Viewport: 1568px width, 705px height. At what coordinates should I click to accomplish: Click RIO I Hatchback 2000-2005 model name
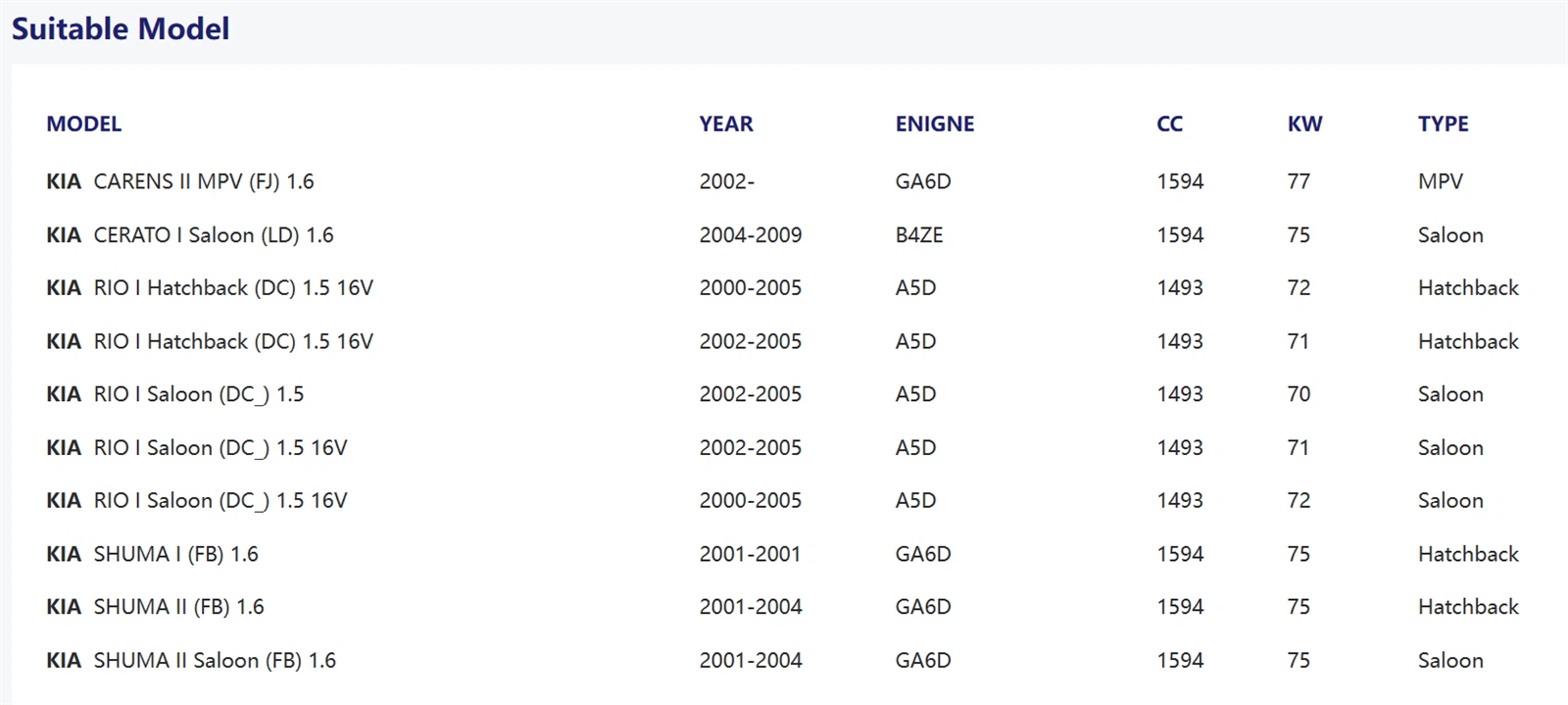click(210, 288)
